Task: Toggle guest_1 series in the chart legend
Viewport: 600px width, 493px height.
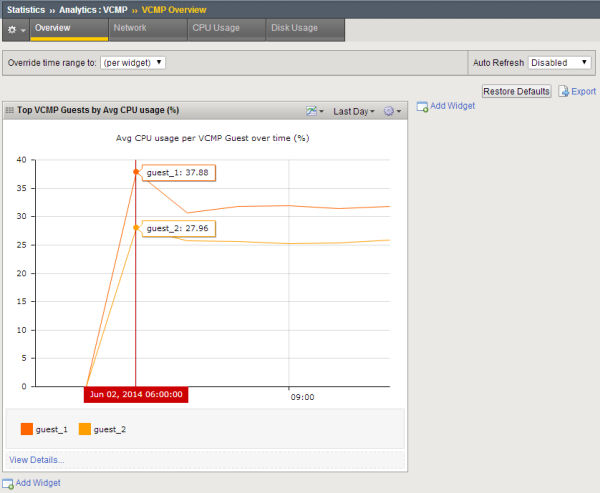Action: [26, 429]
